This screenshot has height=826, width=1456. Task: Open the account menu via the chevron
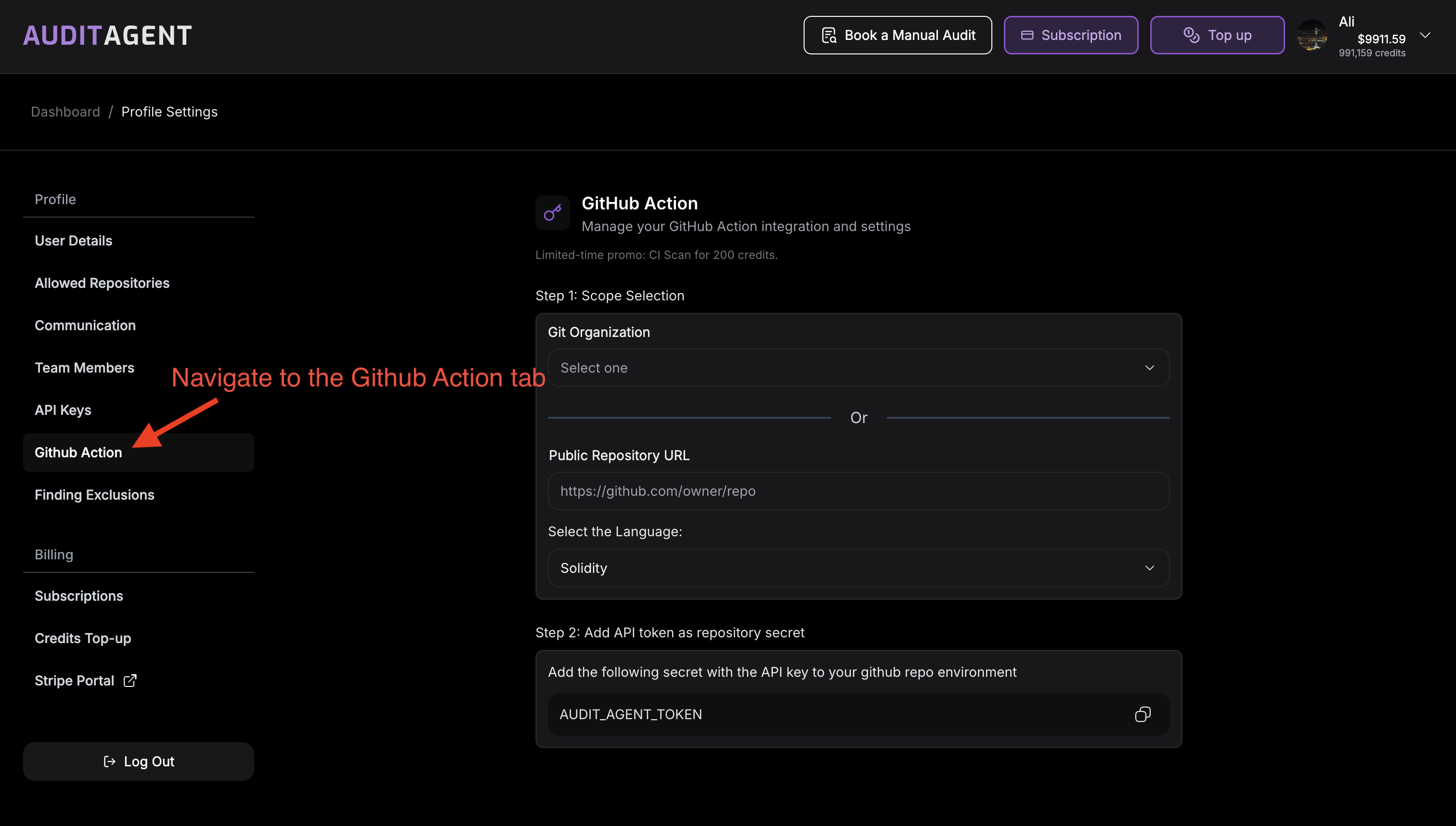click(x=1425, y=35)
